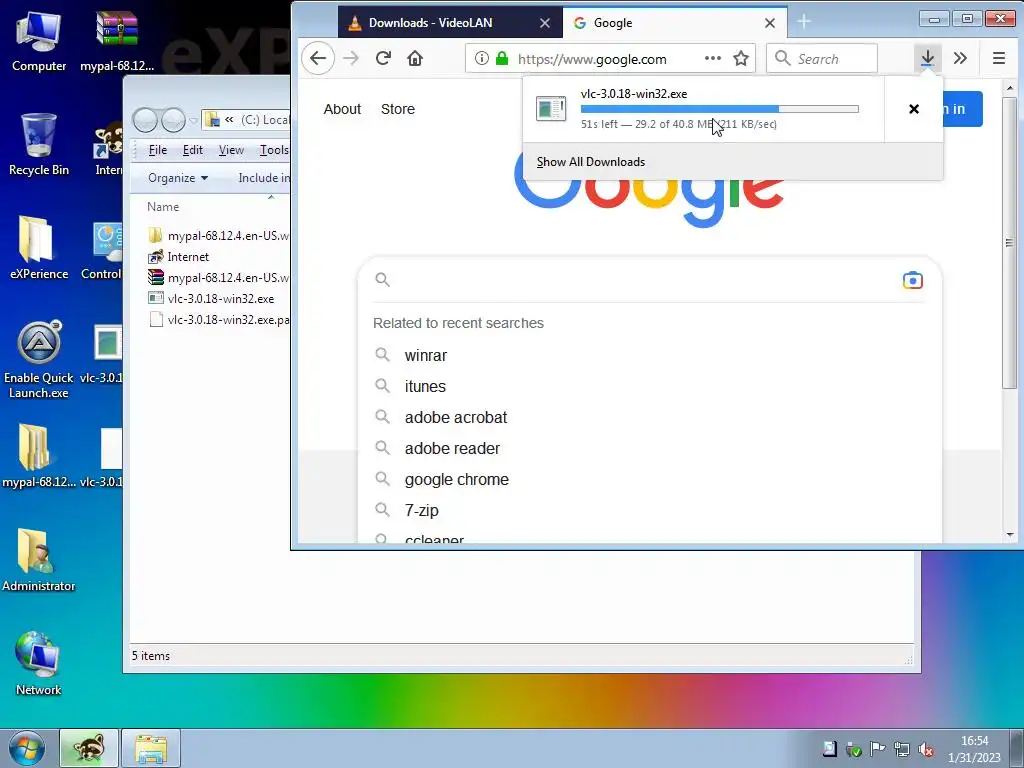Close the Downloads - VideoLAN tab

545,23
